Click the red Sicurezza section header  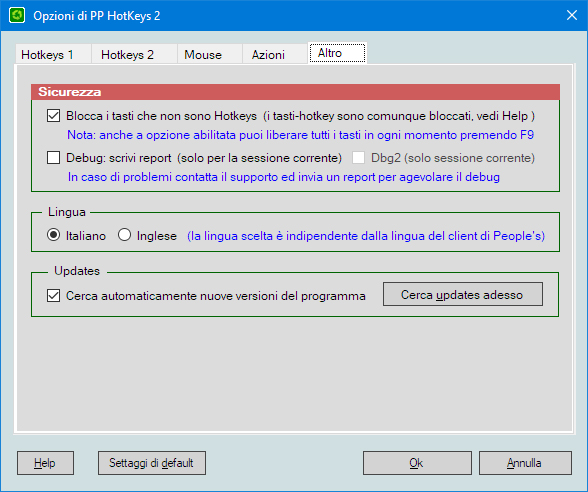coord(296,92)
